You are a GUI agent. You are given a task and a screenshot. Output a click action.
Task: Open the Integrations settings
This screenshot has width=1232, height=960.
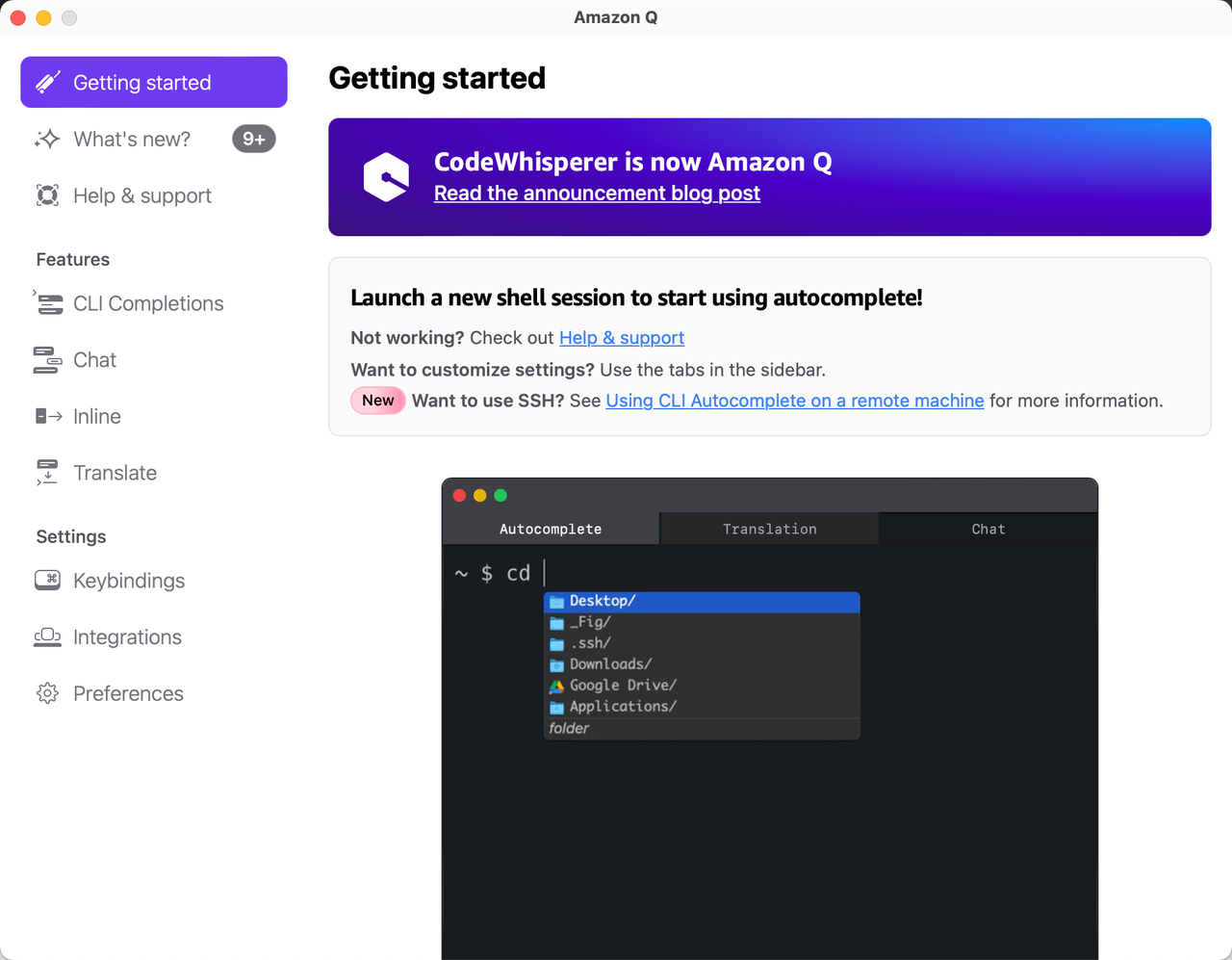click(x=154, y=637)
